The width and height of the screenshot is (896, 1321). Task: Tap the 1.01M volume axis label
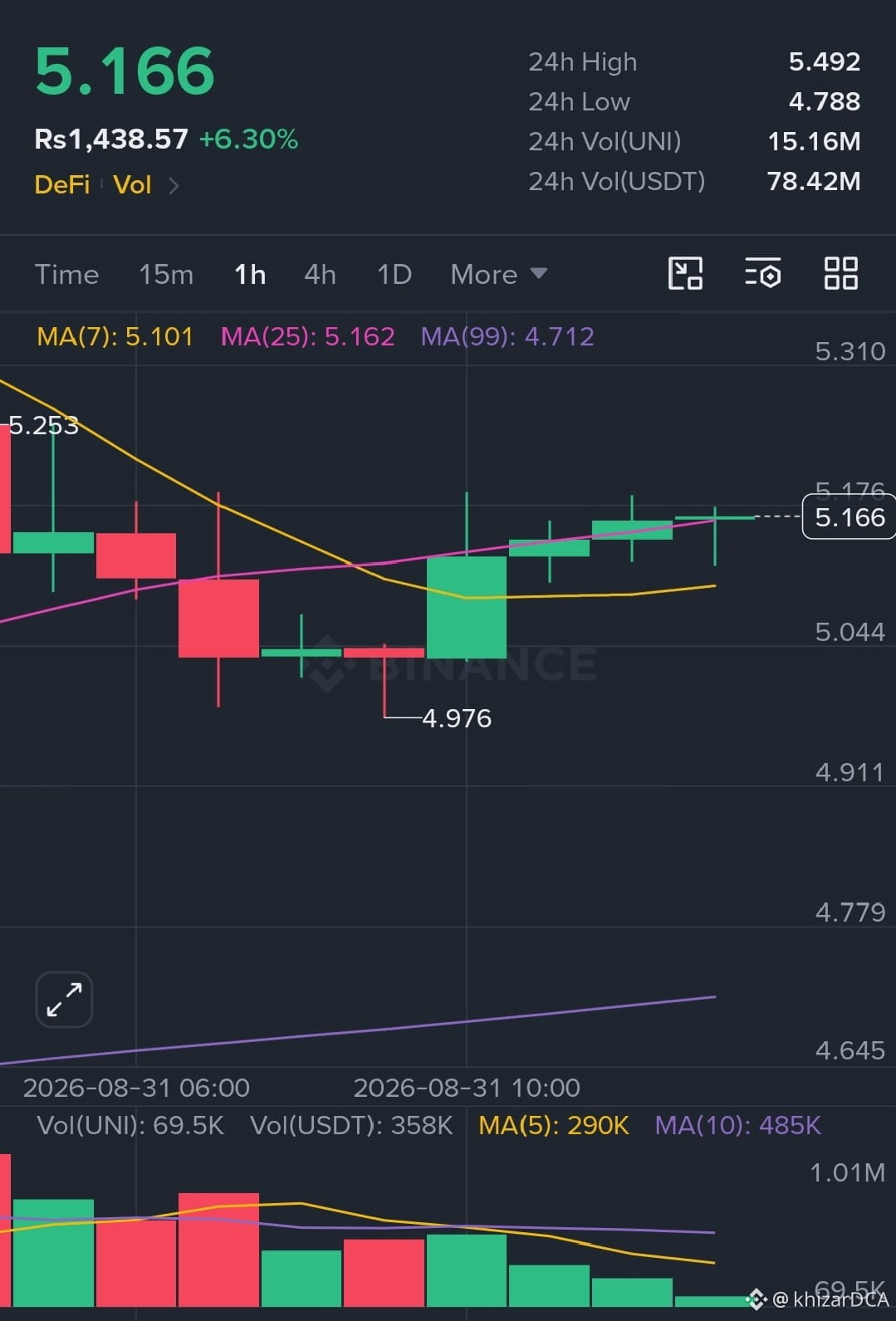coord(847,1172)
